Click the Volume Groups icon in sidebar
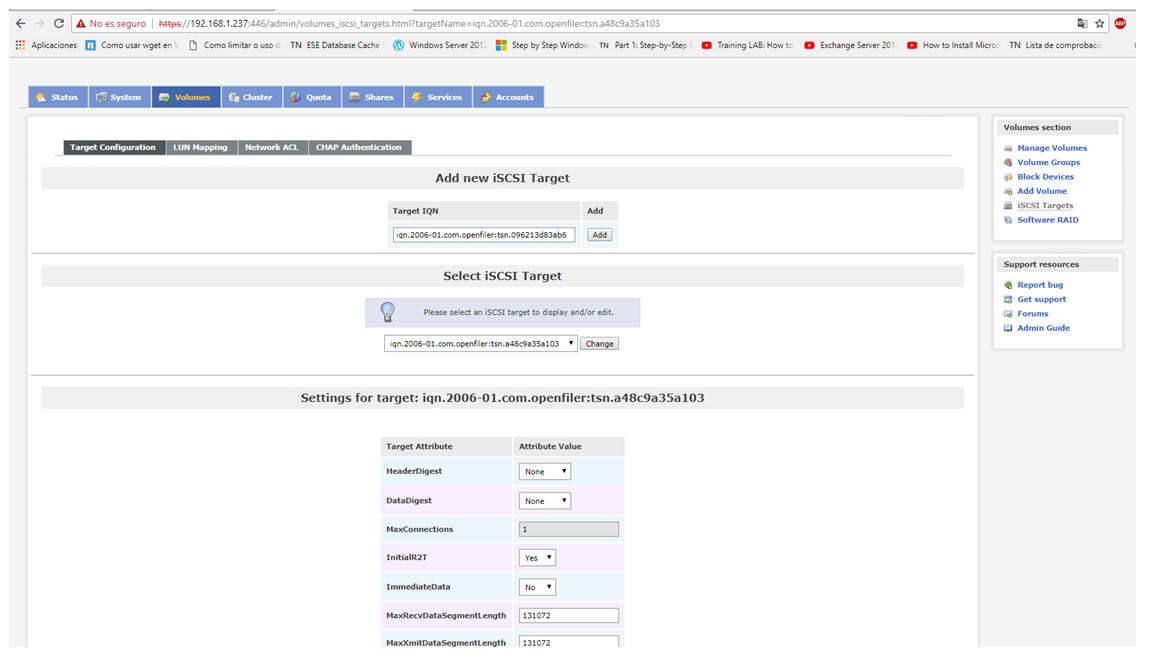Viewport: 1151px width, 668px height. (x=1008, y=162)
